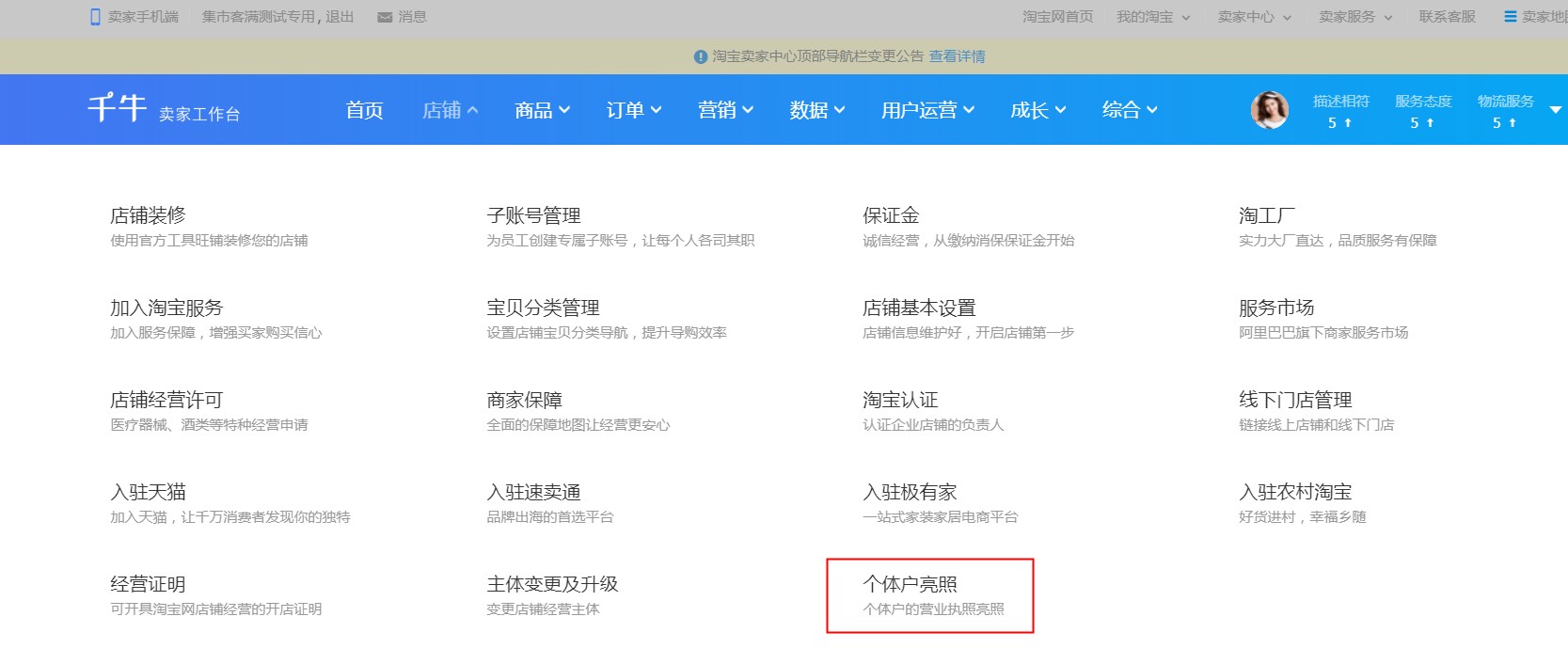The height and width of the screenshot is (664, 1568).
Task: Click the 描述相符 score indicator
Action: (1340, 111)
